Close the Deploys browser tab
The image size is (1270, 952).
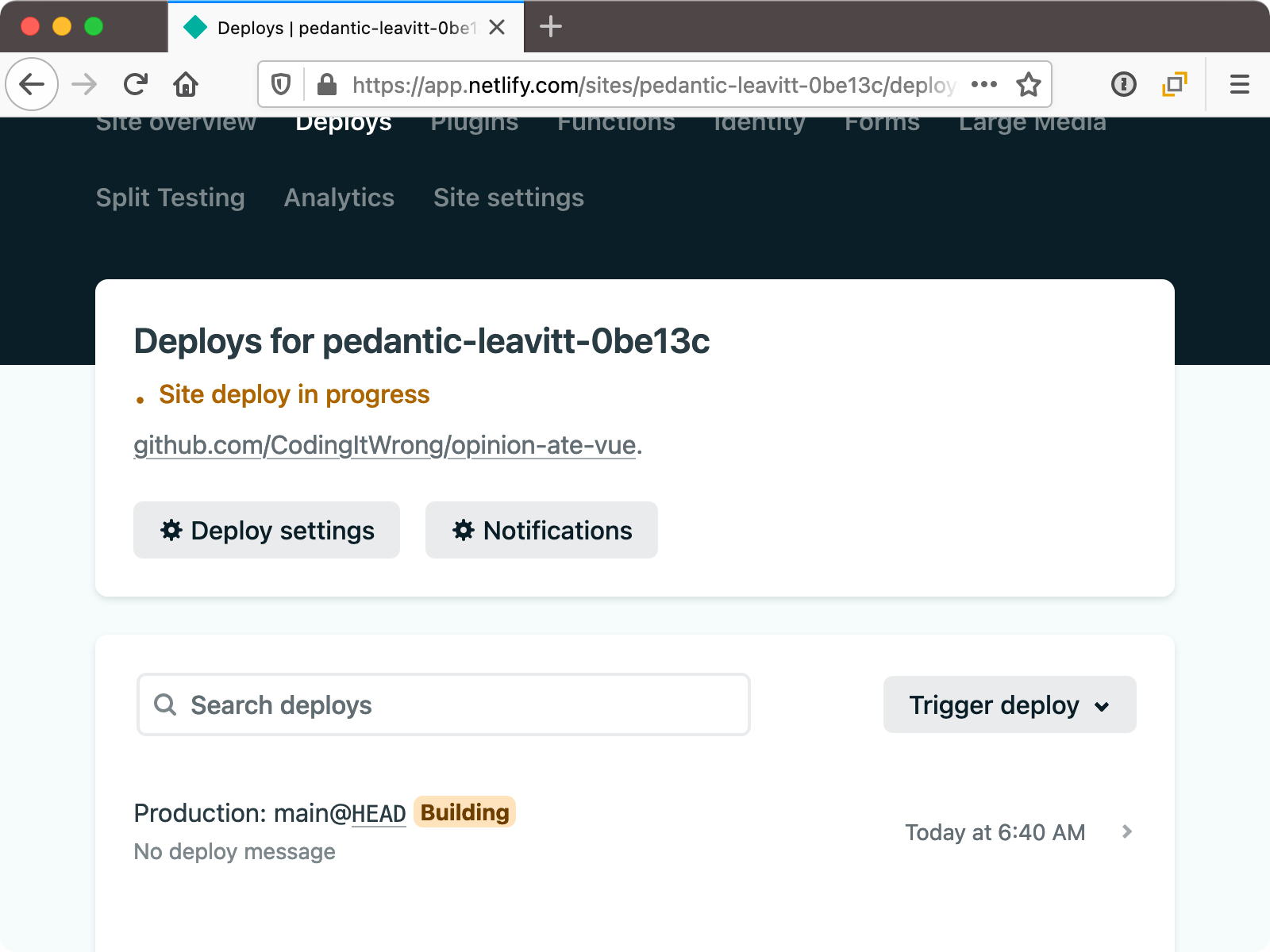pyautogui.click(x=497, y=28)
